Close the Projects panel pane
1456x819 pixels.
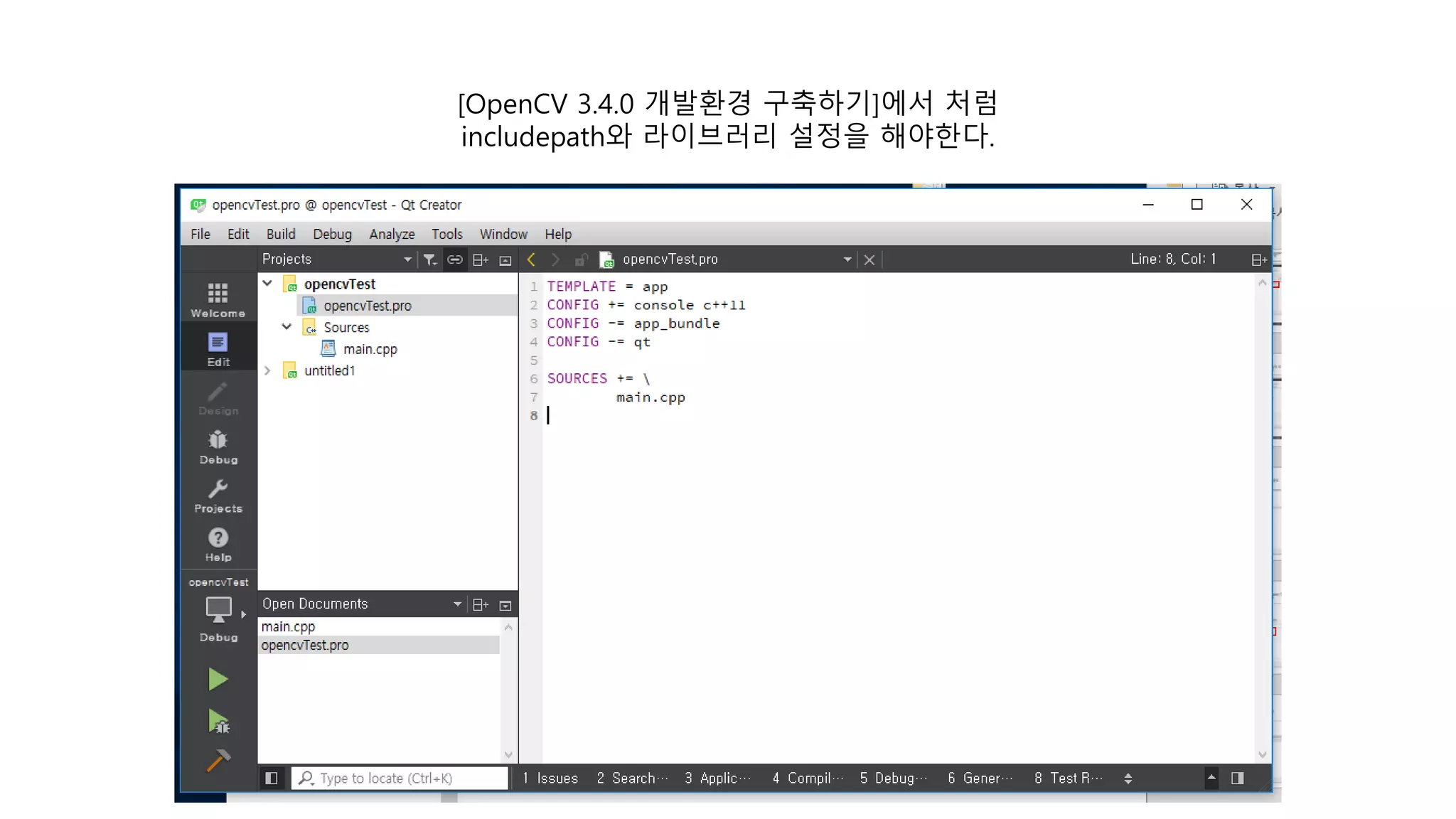coord(505,260)
